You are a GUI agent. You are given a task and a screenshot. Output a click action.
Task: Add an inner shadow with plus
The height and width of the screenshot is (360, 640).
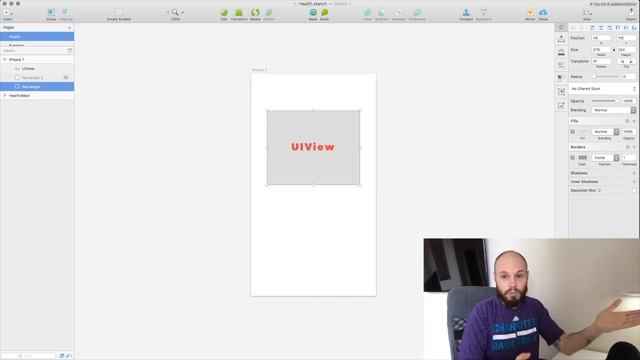click(634, 182)
